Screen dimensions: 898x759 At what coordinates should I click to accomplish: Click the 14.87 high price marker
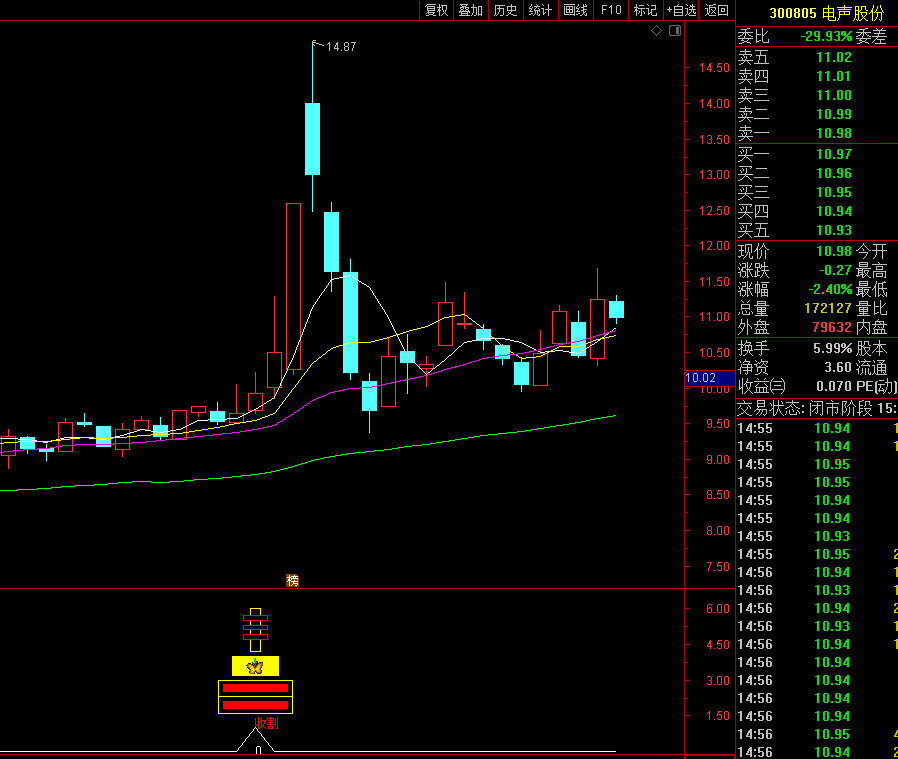click(x=341, y=47)
